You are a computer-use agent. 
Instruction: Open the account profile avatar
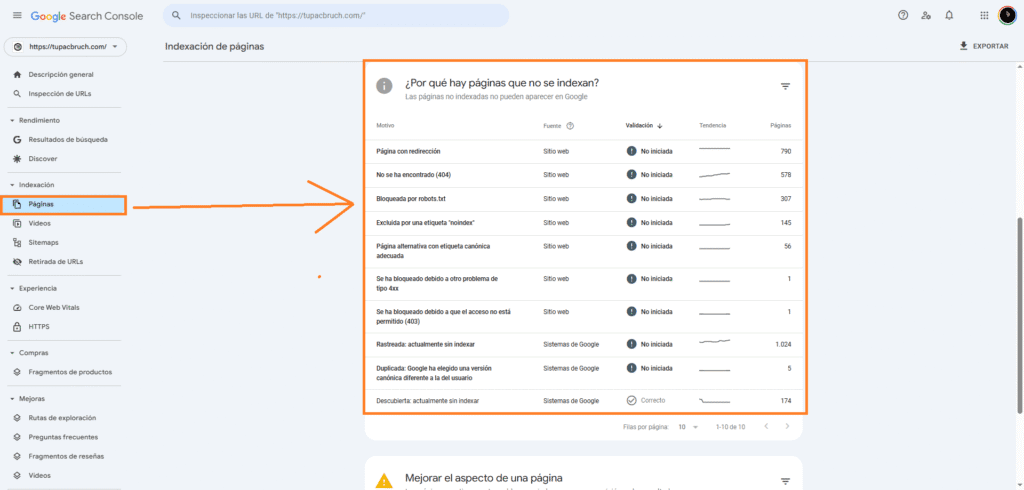(x=1007, y=15)
